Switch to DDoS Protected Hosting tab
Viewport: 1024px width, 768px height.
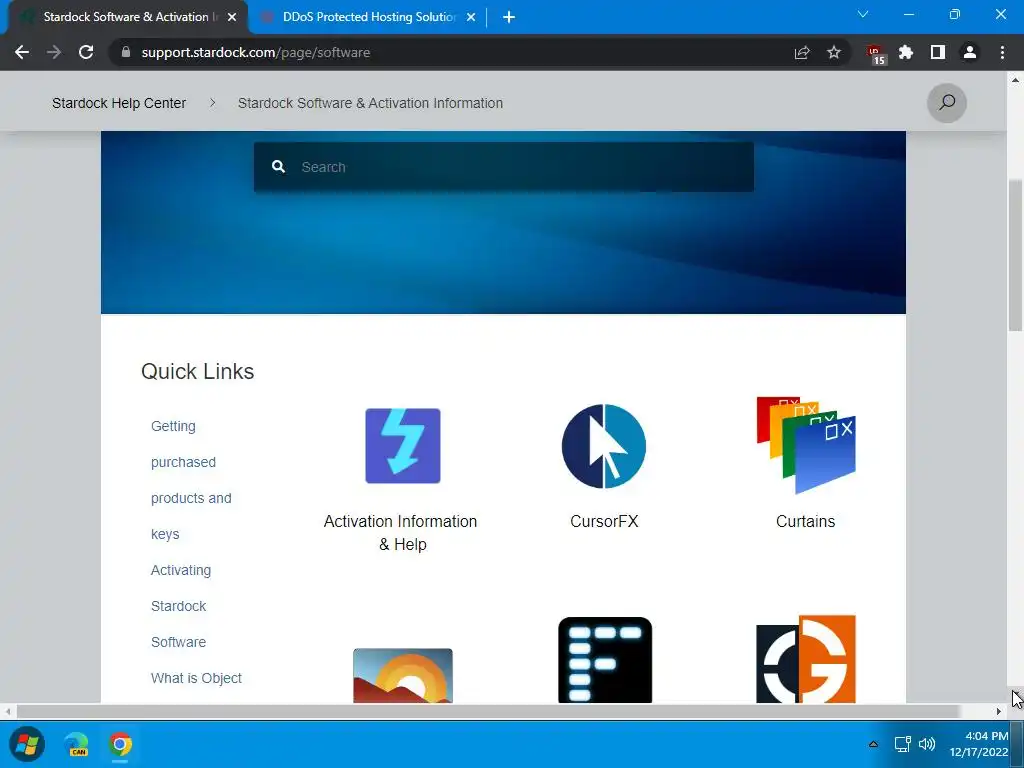coord(369,17)
